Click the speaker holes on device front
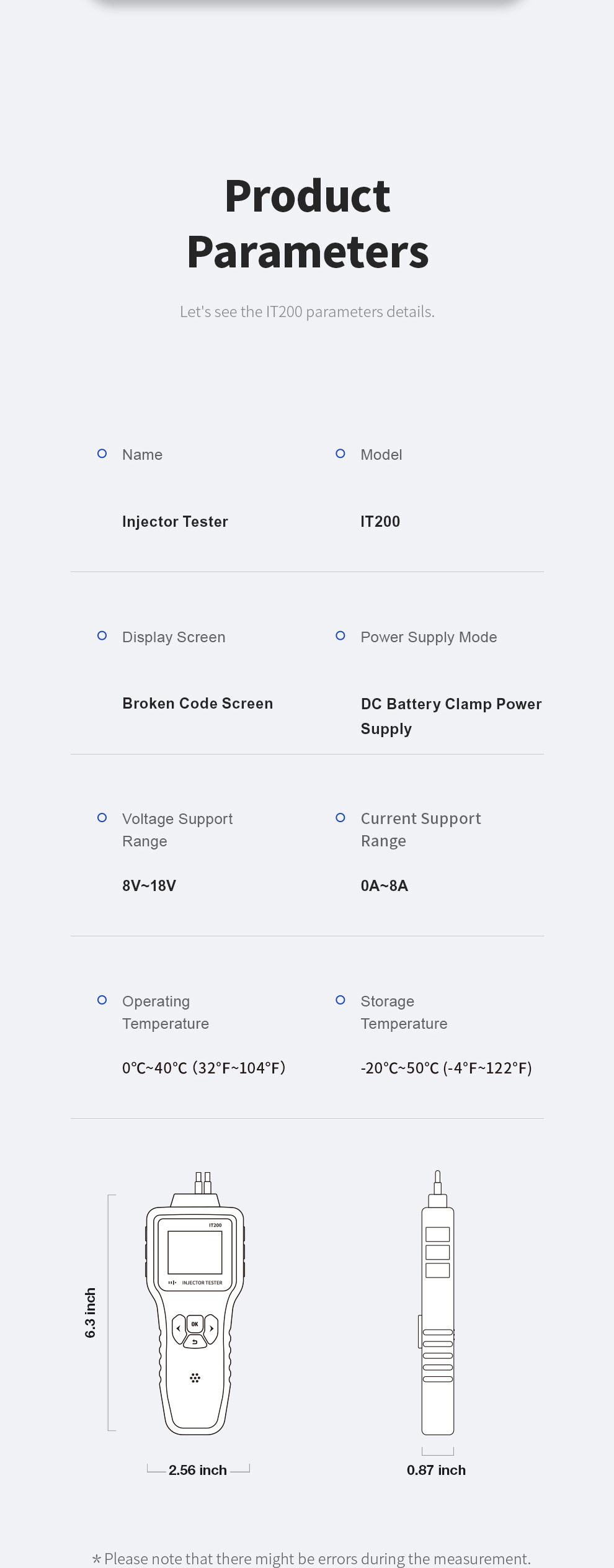 click(x=195, y=1378)
